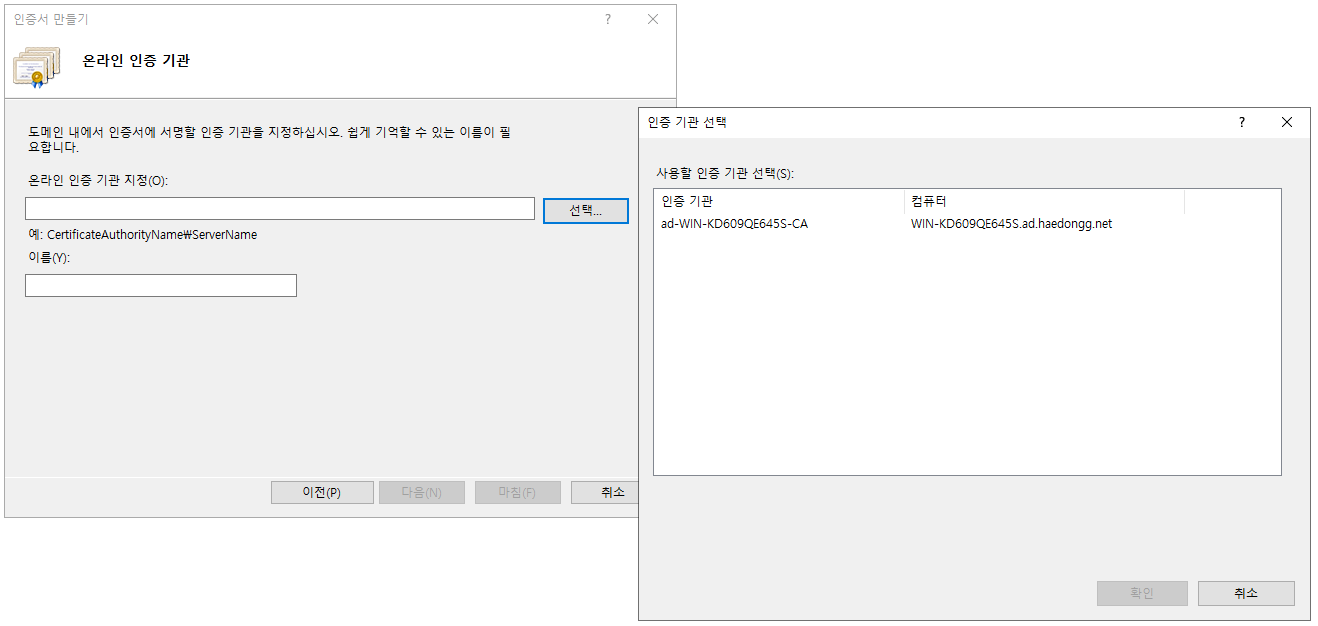Click WIN-KD609QE645S.ad.haedongg.net computer cell
This screenshot has width=1318, height=626.
point(1011,224)
